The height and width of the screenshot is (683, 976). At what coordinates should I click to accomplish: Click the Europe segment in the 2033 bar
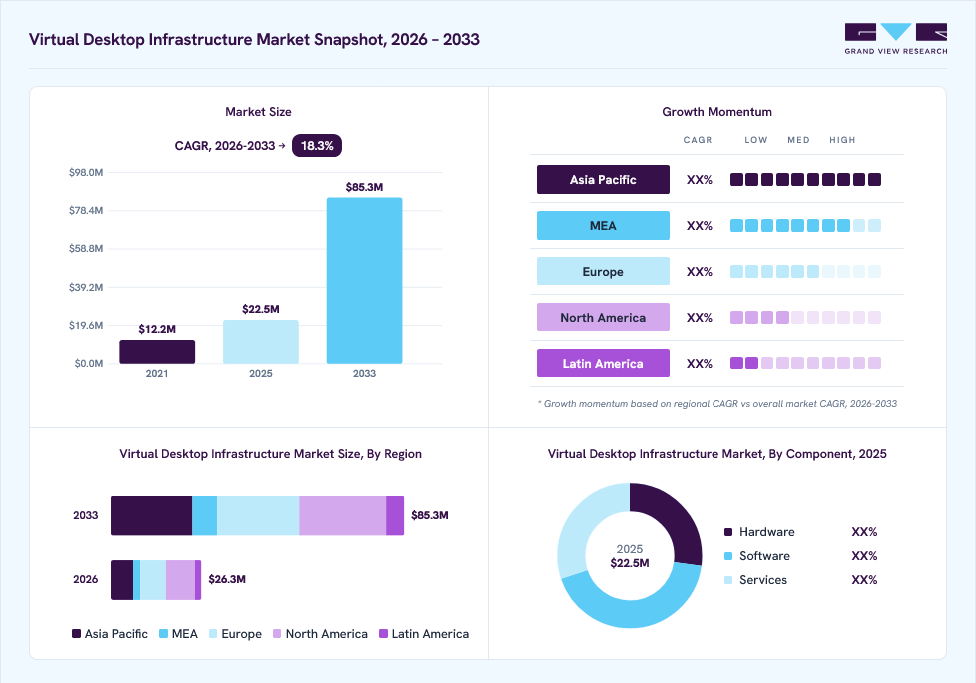(x=258, y=516)
